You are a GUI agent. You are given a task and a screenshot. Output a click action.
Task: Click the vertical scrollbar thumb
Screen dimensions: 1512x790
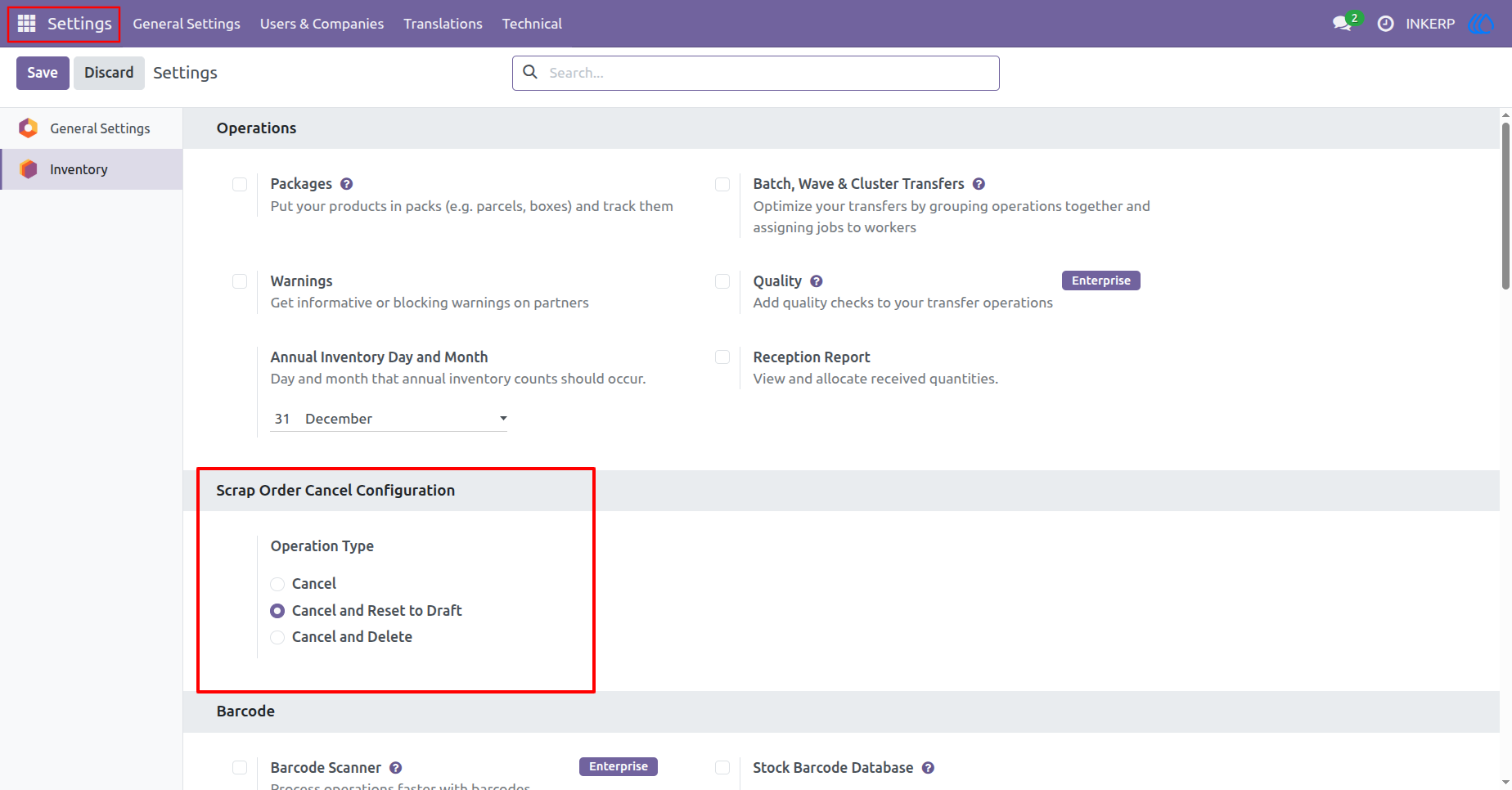coord(1505,205)
